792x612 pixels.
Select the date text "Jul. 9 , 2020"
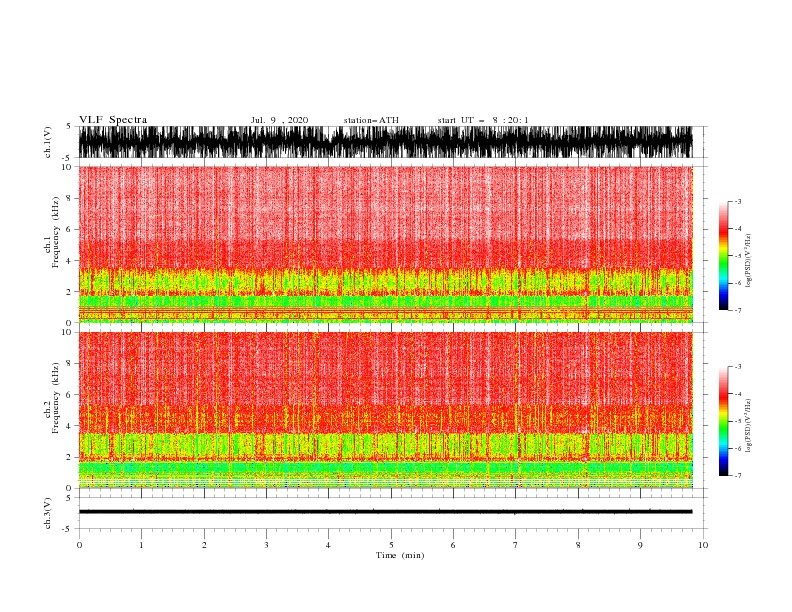click(279, 120)
